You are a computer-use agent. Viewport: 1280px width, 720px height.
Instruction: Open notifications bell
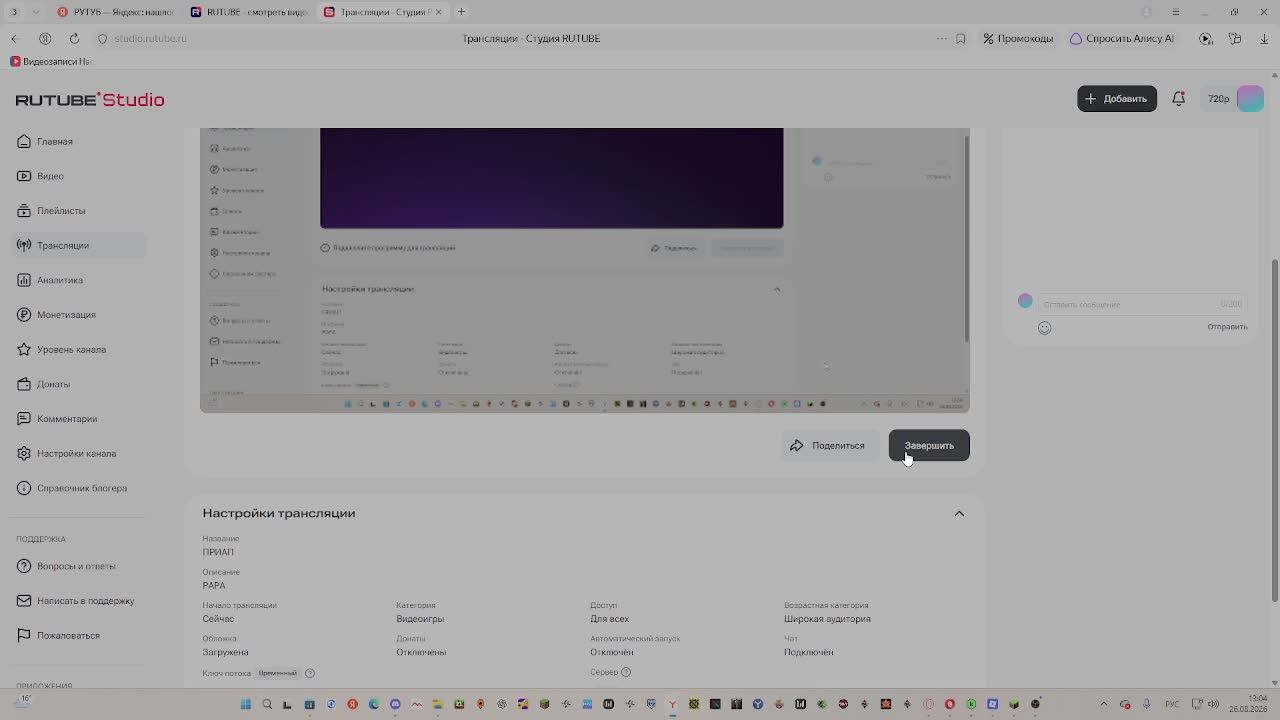coord(1179,99)
